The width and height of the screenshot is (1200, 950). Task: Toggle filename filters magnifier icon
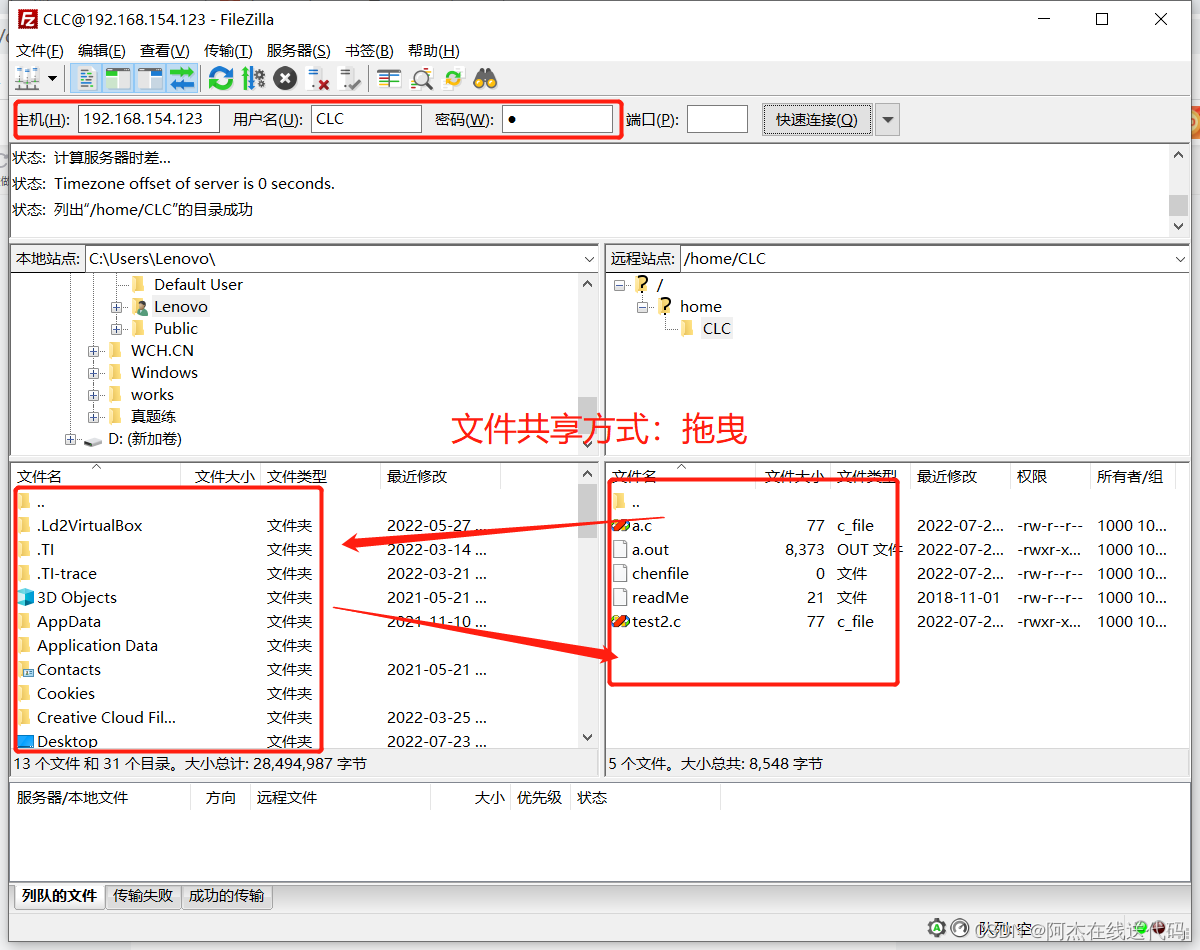[422, 78]
